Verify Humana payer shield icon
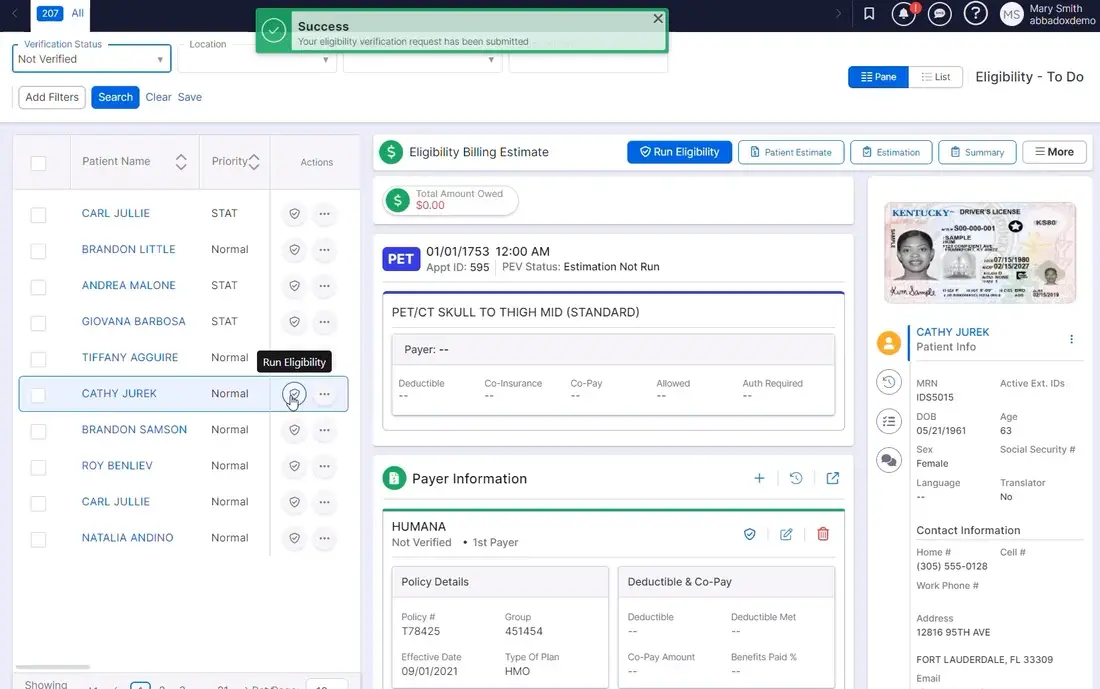Screen dimensions: 1100x689 [x=749, y=535]
